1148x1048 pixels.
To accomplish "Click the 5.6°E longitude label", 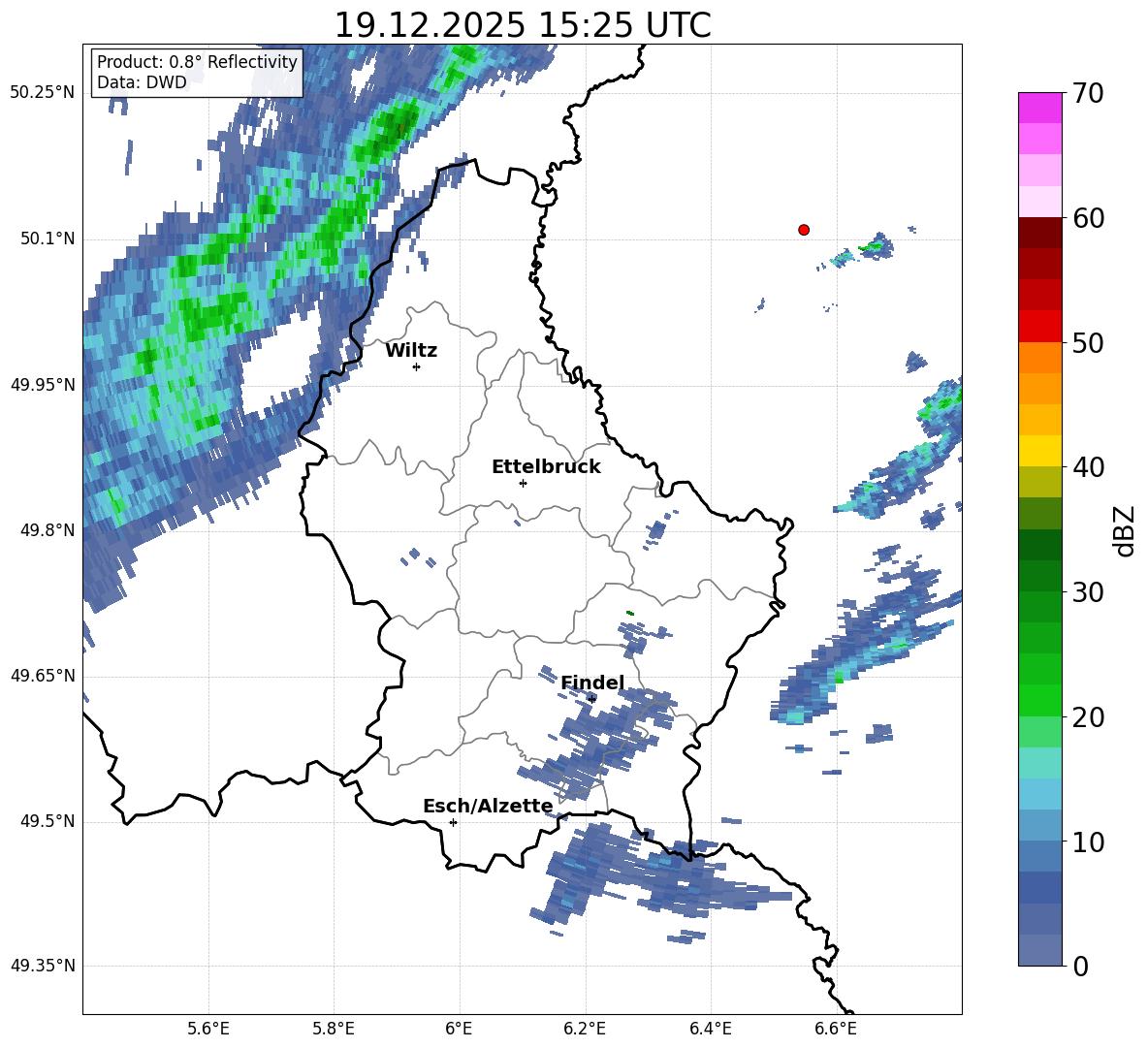I will click(x=208, y=1029).
